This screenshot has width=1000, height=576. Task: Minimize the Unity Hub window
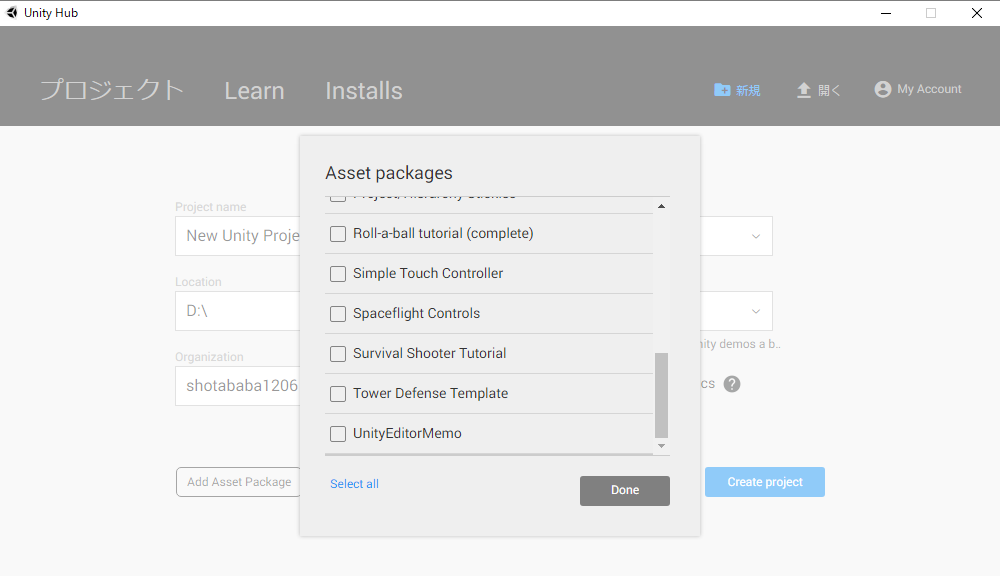[x=886, y=13]
